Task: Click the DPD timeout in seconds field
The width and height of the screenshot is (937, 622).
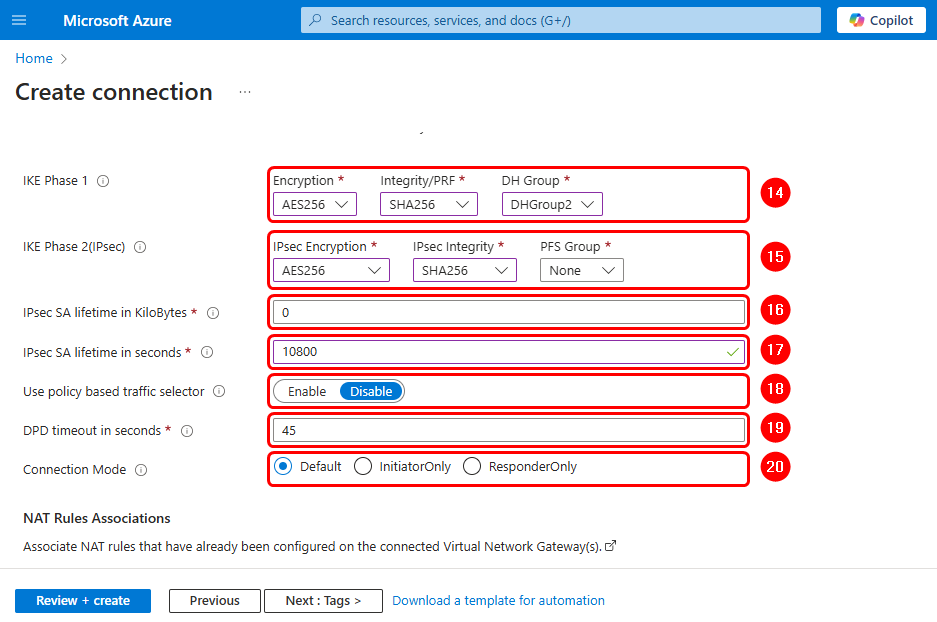Action: [507, 430]
